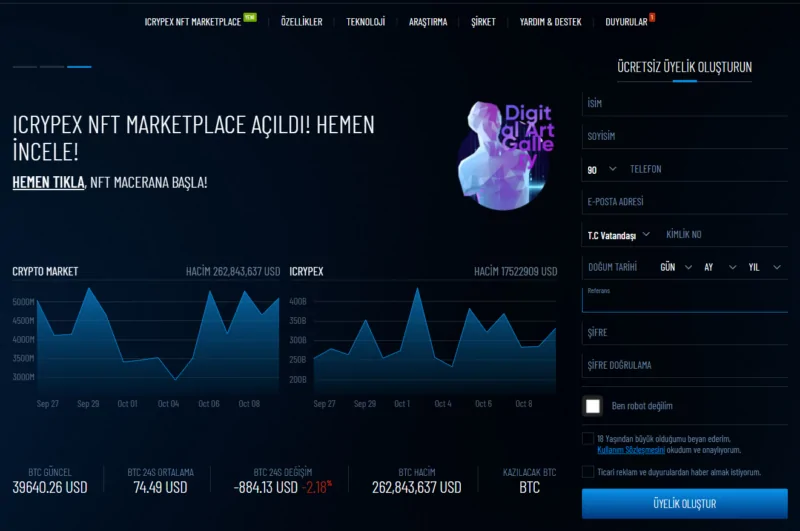Click the Üyelik Oluştur button

click(685, 504)
